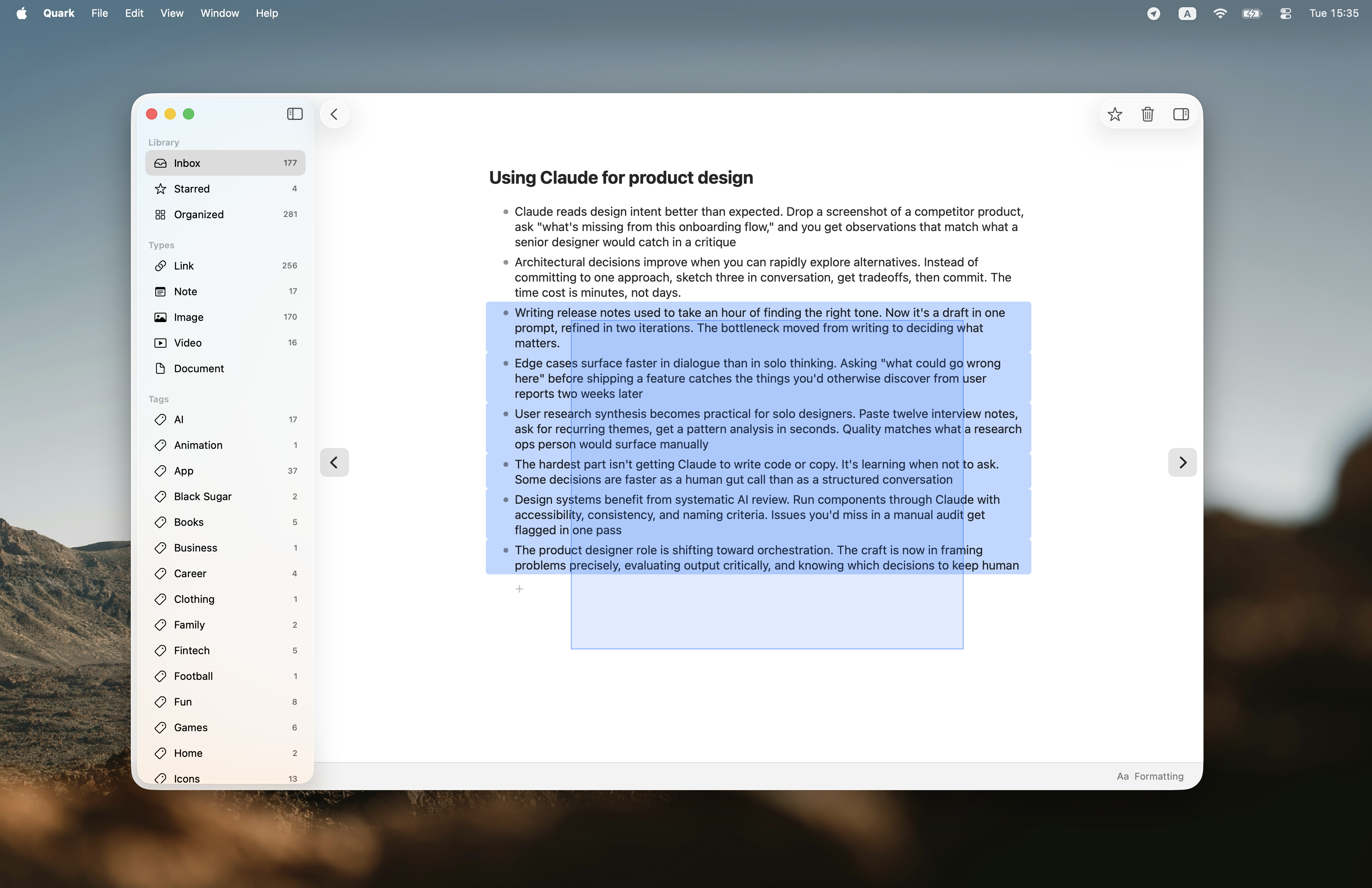
Task: Filter by Image type
Action: 225,317
